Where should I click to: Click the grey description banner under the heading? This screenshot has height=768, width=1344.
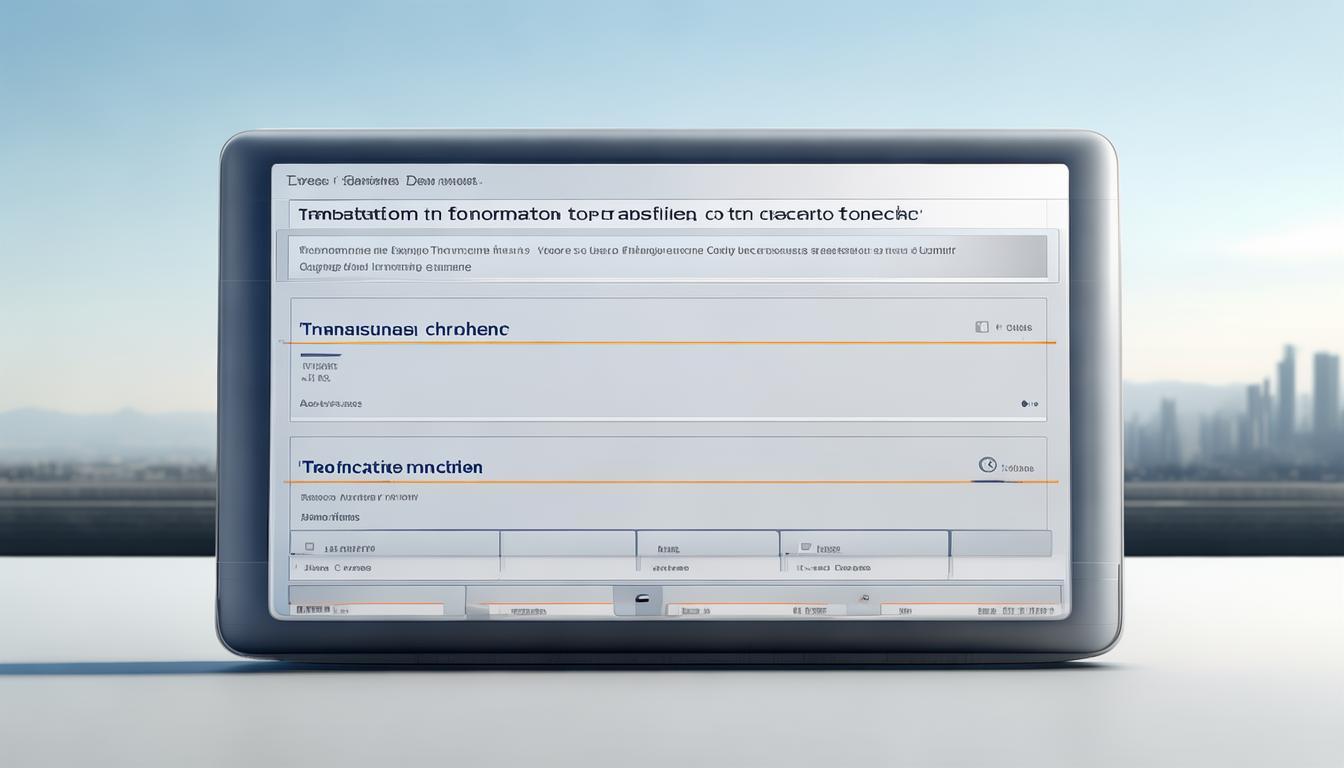[x=661, y=258]
